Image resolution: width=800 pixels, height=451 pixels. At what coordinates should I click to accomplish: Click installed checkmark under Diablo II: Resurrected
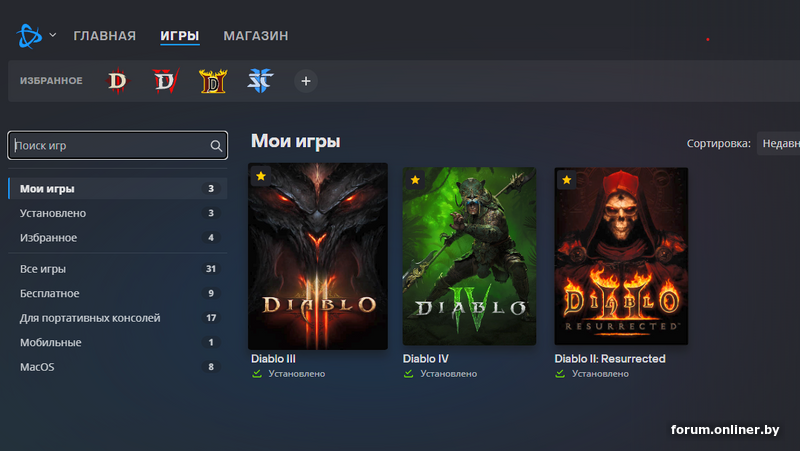click(x=560, y=374)
